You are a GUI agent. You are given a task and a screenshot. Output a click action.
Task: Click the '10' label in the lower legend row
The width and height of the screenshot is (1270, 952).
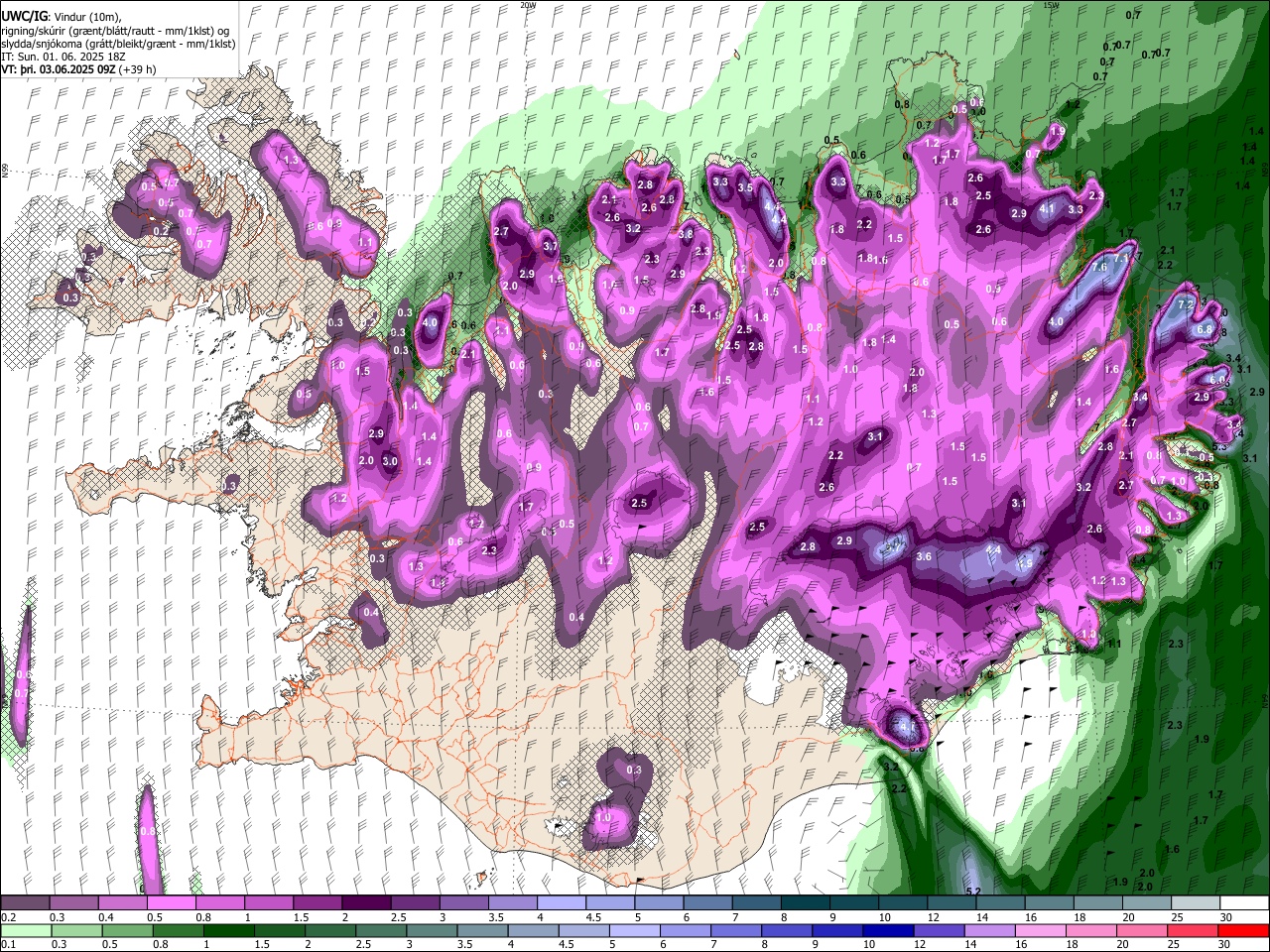pos(870,945)
